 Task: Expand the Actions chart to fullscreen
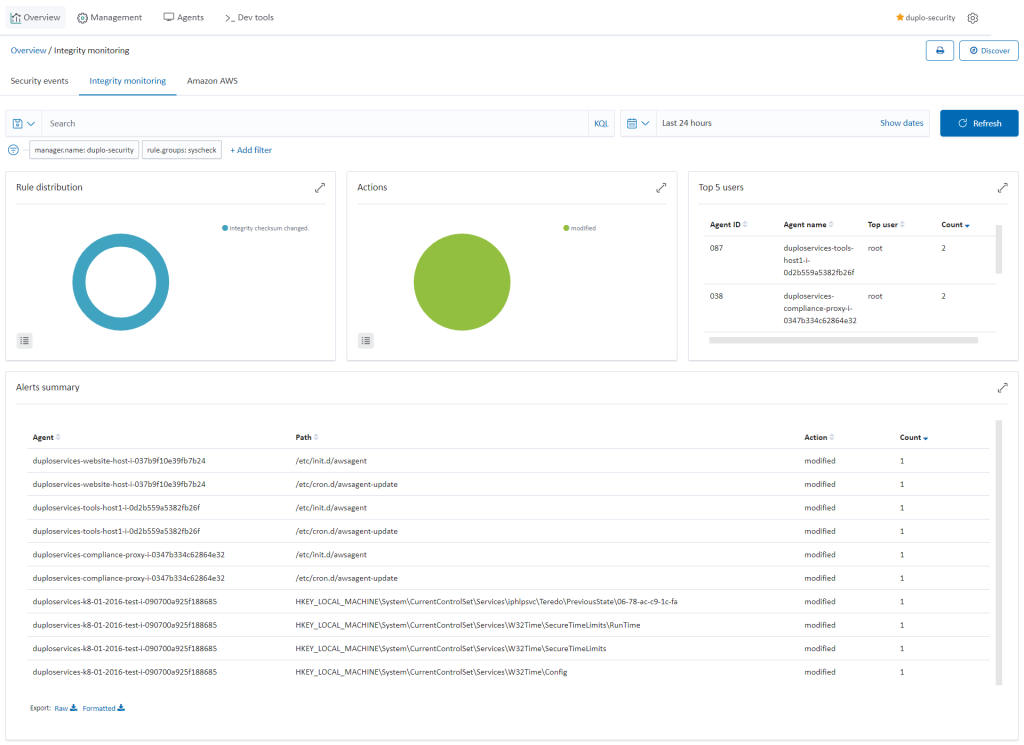coord(661,187)
